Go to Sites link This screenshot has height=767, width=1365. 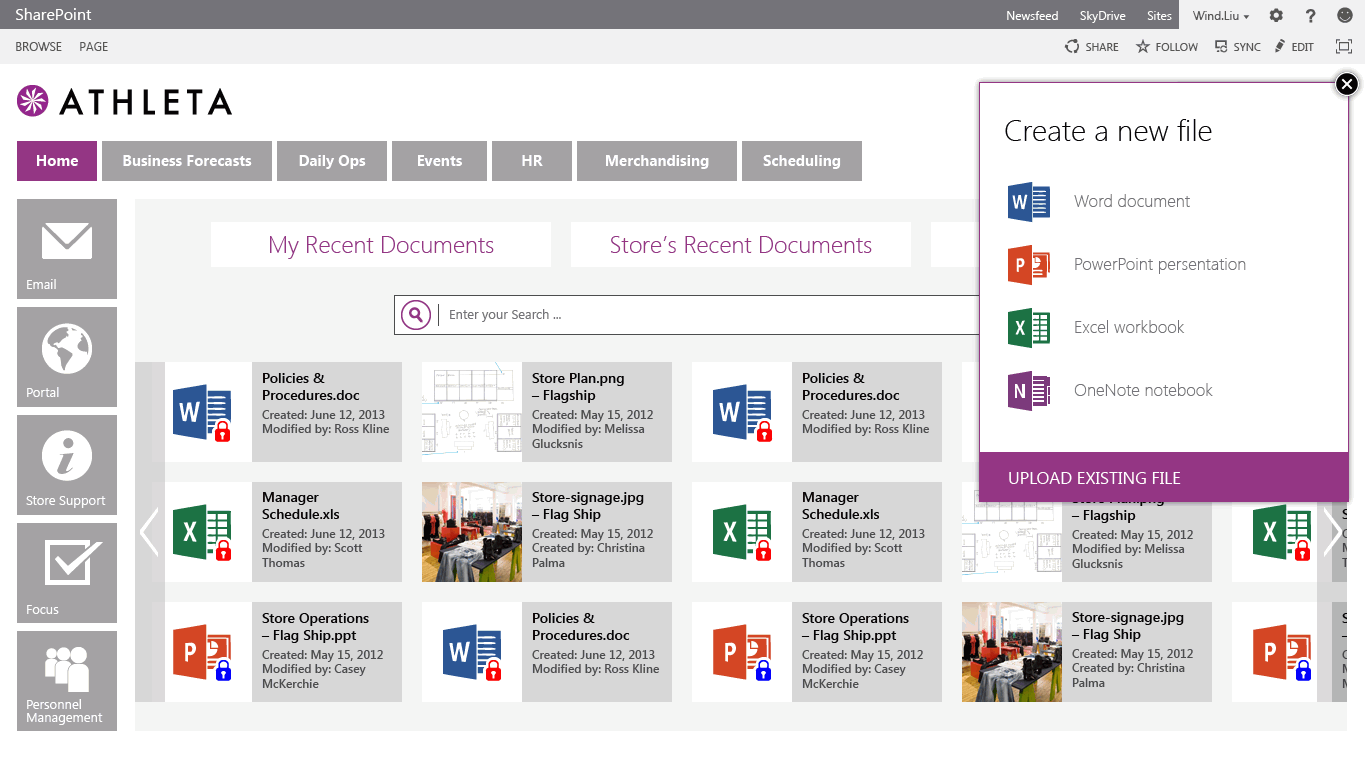[x=1159, y=16]
